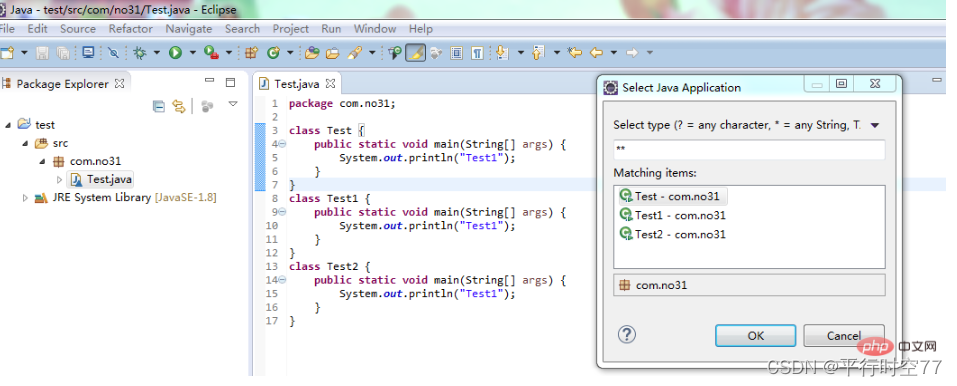Open the Window menu
Image resolution: width=957 pixels, height=386 pixels.
tap(375, 29)
